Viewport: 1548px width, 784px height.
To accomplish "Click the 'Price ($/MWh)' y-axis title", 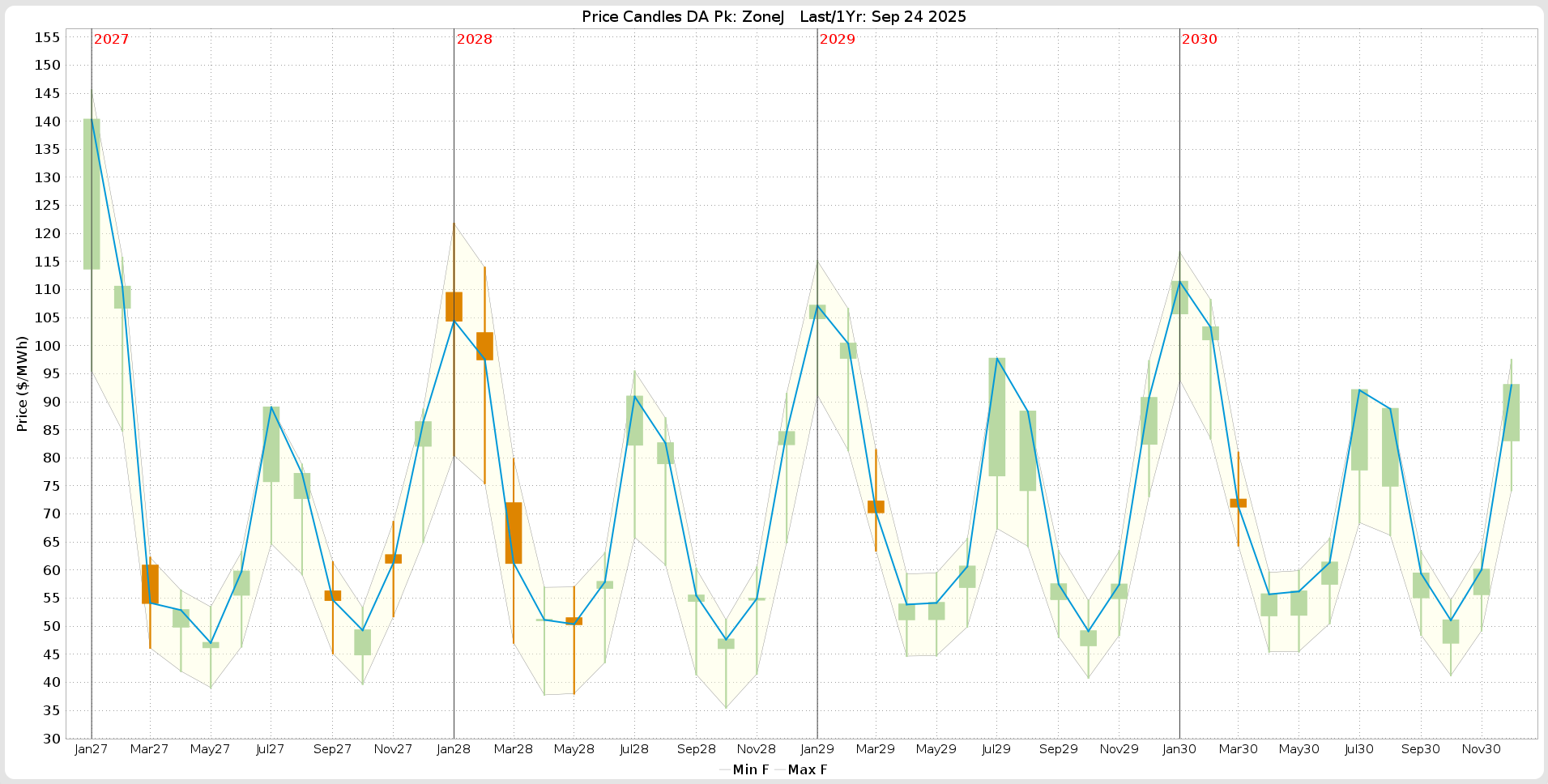I will (x=22, y=384).
